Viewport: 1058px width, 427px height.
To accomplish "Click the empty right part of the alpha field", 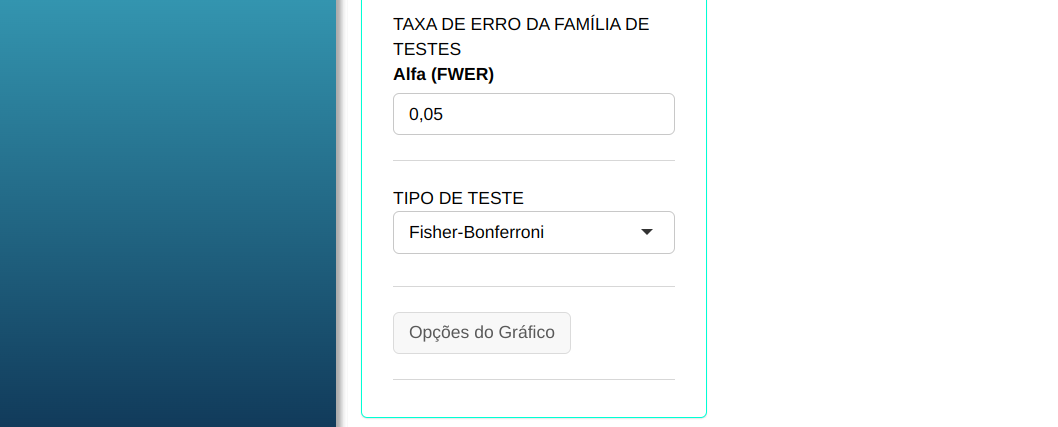I will click(600, 114).
